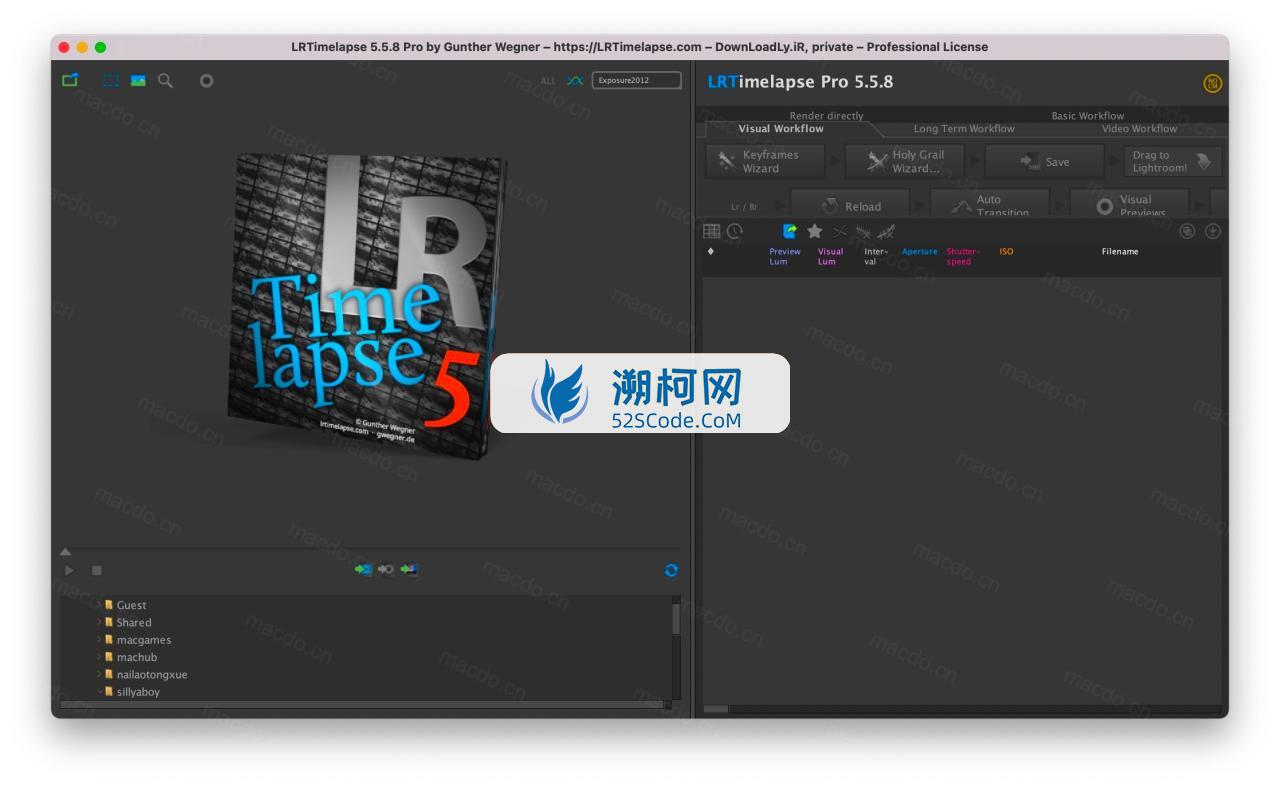Click the gray circle ring icon in preview toolbar
The image size is (1280, 786).
pyautogui.click(x=206, y=80)
